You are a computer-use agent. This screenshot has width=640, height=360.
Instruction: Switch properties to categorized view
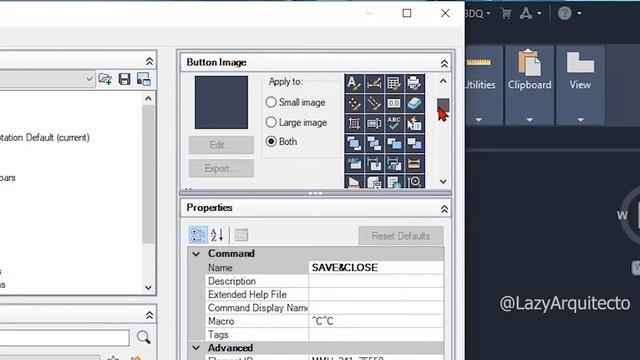click(x=198, y=235)
